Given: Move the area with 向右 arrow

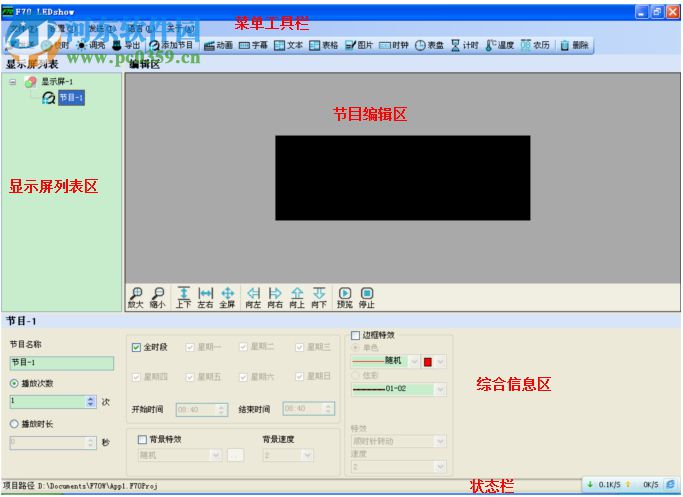Looking at the screenshot, I should [275, 298].
